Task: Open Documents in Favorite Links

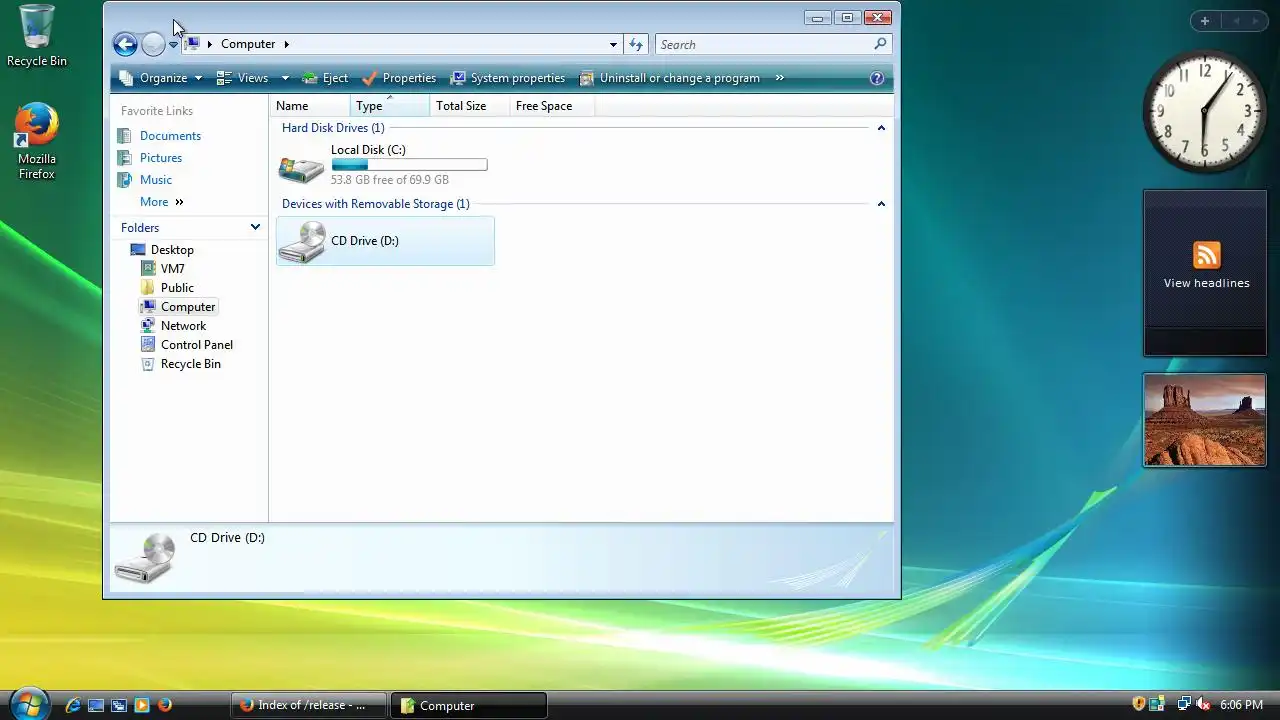Action: [x=170, y=136]
